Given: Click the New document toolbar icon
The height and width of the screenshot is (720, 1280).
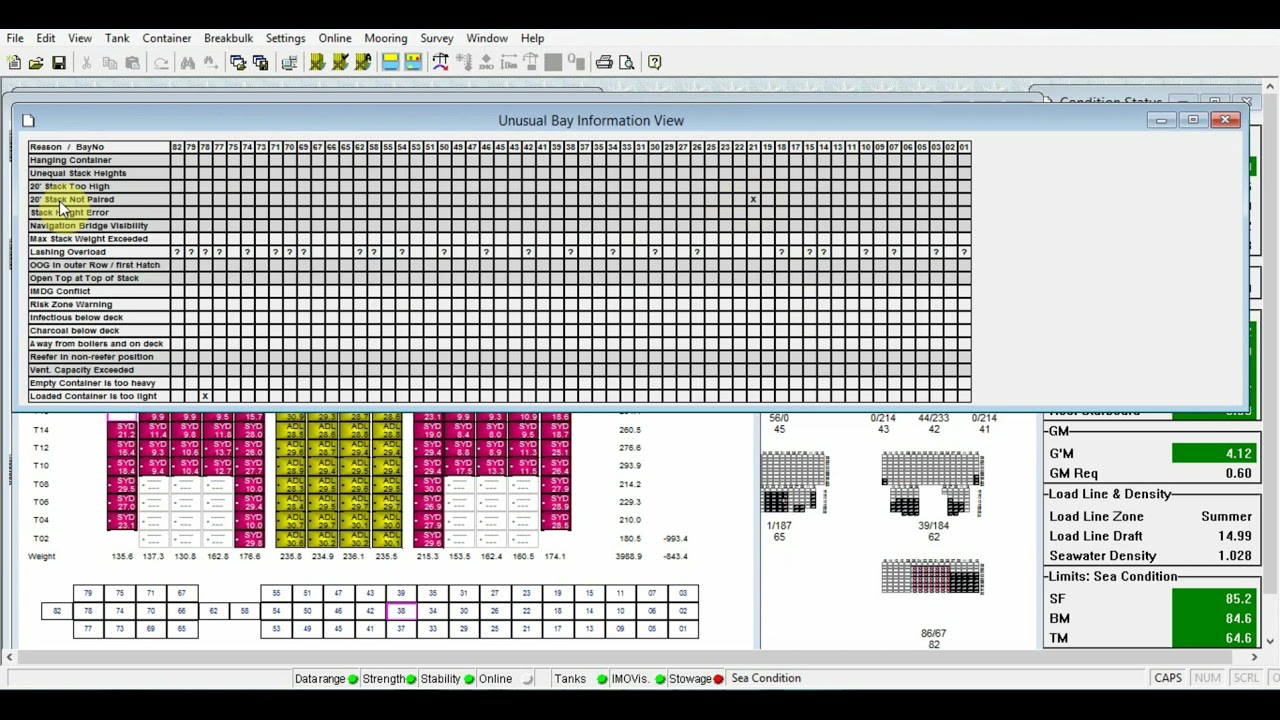Looking at the screenshot, I should [x=14, y=63].
